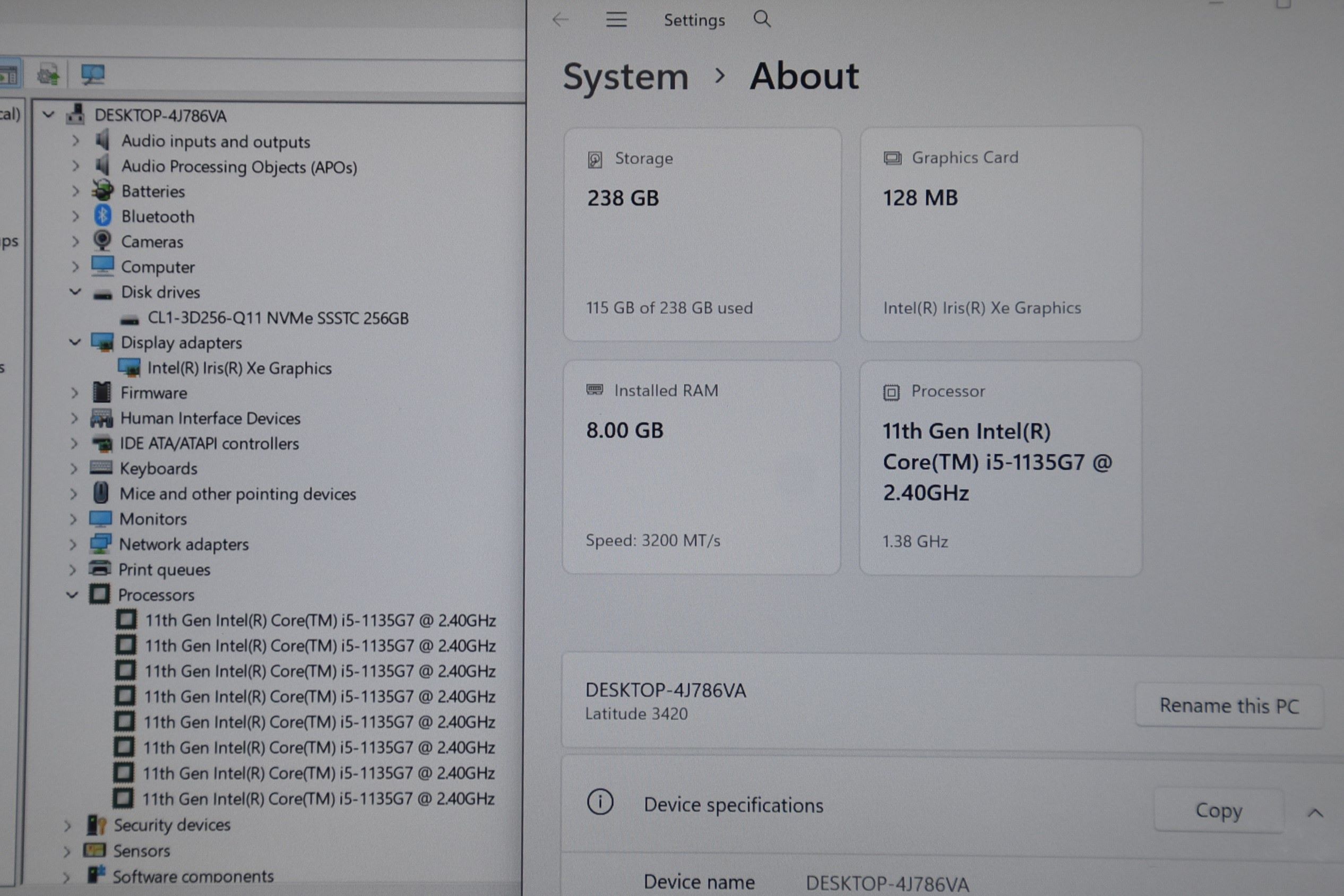Select the Keyboards icon in the tree
This screenshot has width=1344, height=896.
tap(101, 468)
